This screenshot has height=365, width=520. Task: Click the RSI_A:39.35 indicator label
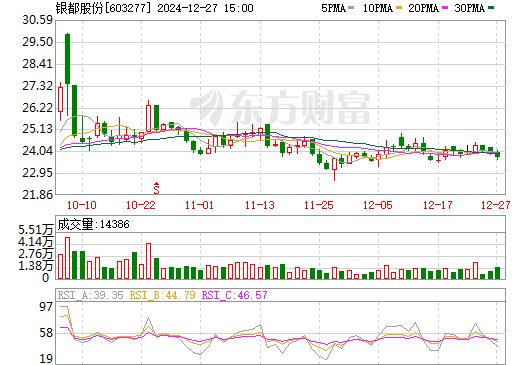click(x=90, y=295)
